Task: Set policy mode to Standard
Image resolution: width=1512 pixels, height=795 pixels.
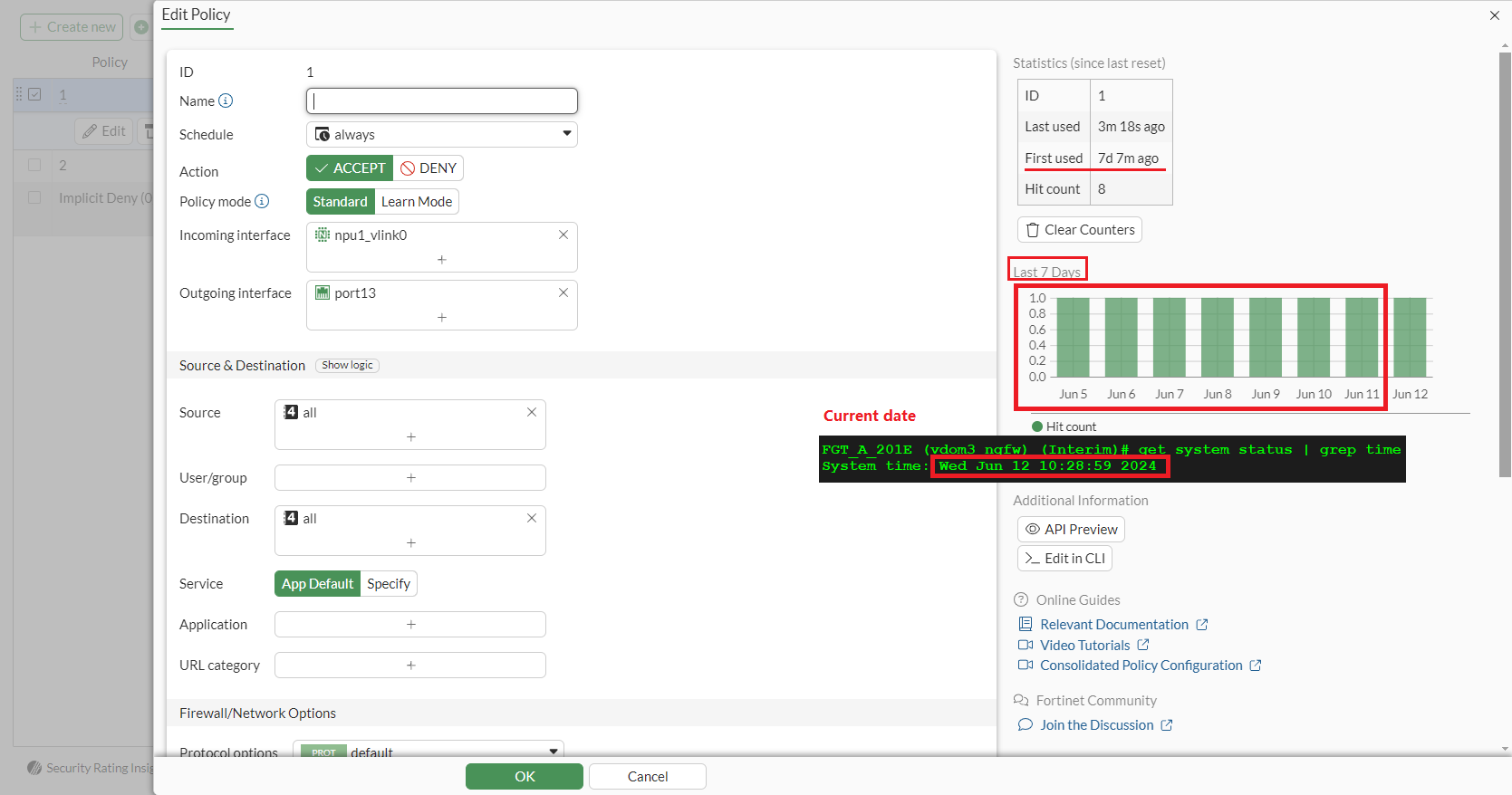Action: click(x=341, y=201)
